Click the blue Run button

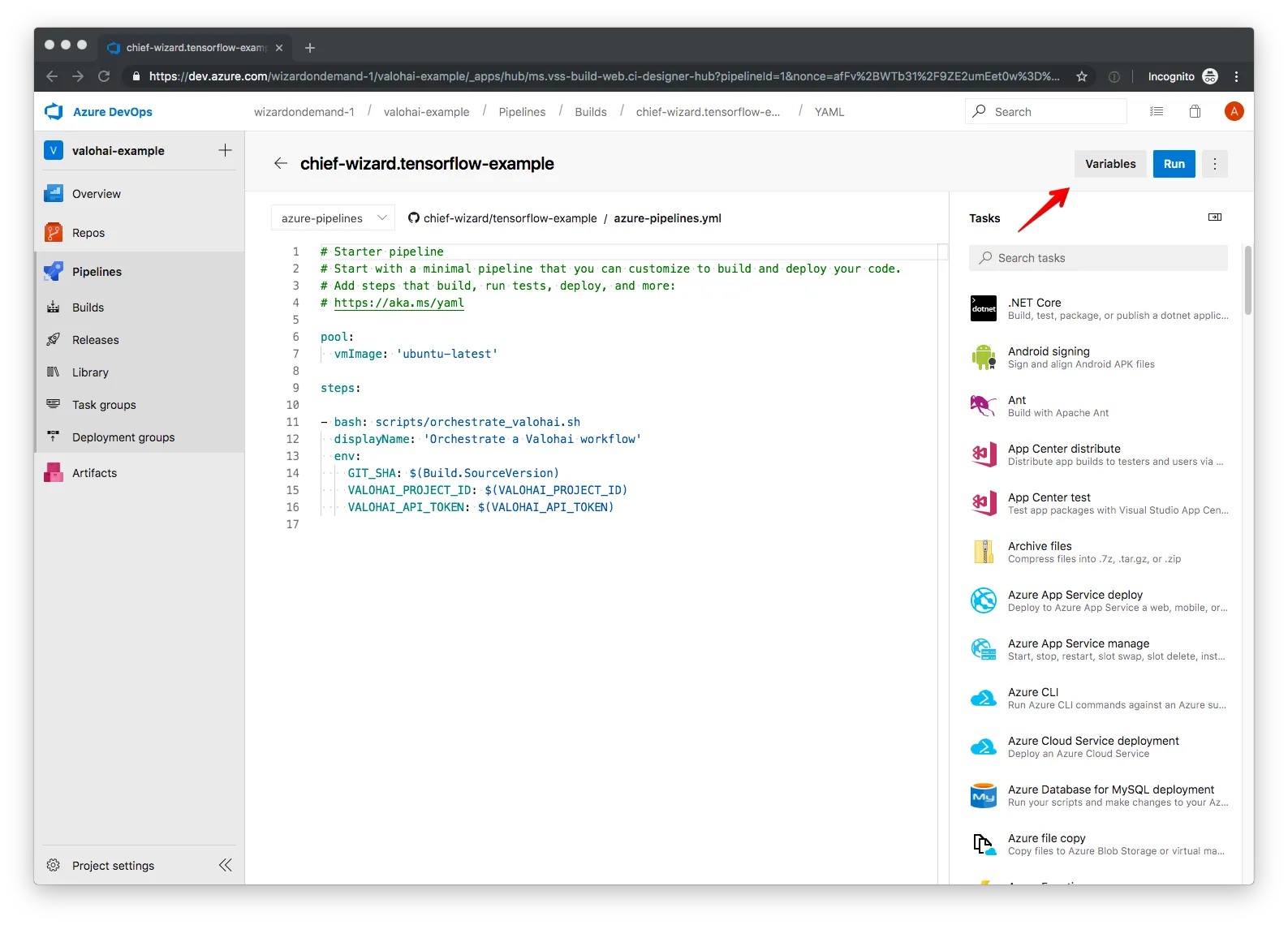click(x=1174, y=164)
